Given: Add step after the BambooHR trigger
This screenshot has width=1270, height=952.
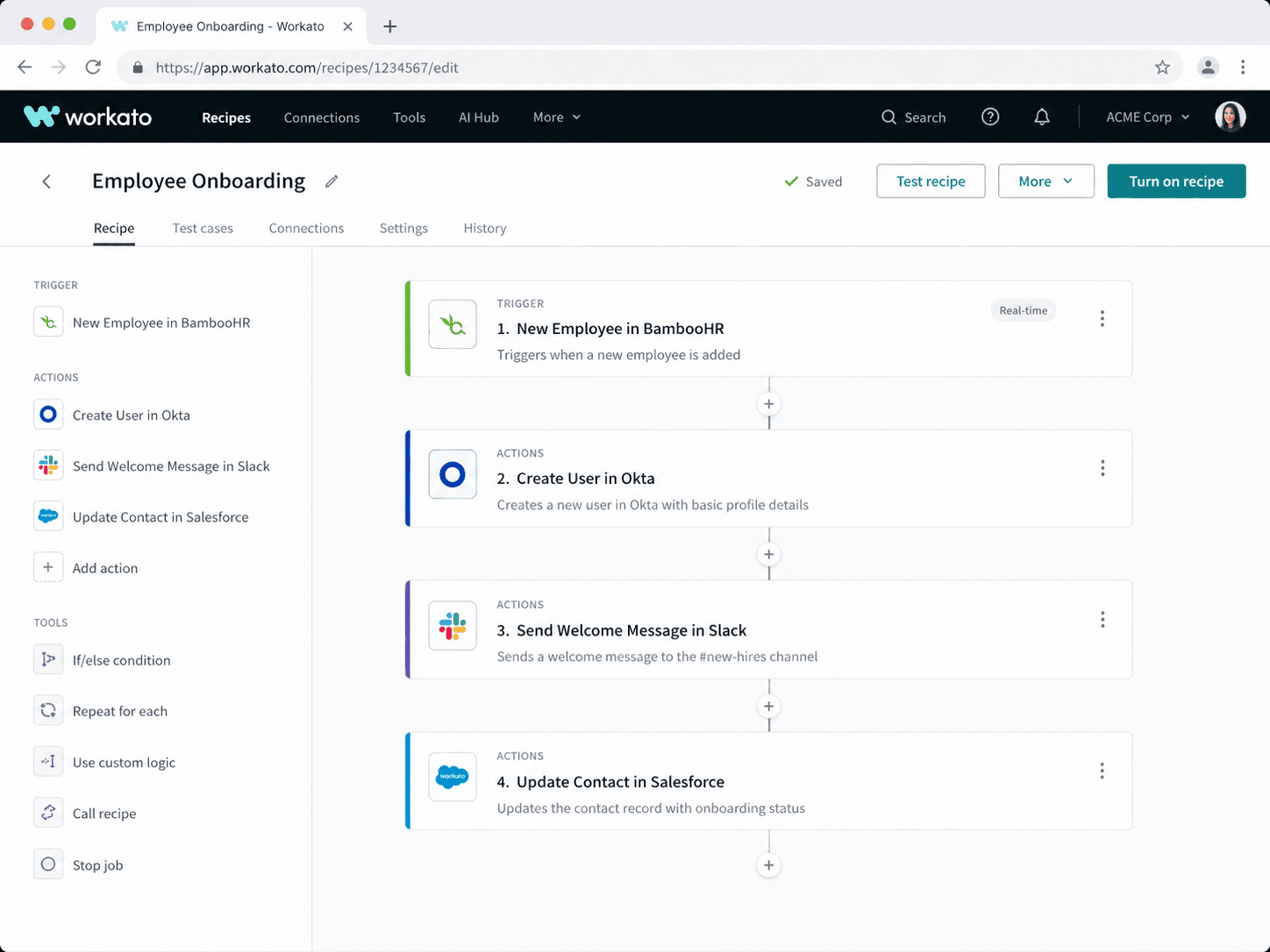Looking at the screenshot, I should 769,404.
